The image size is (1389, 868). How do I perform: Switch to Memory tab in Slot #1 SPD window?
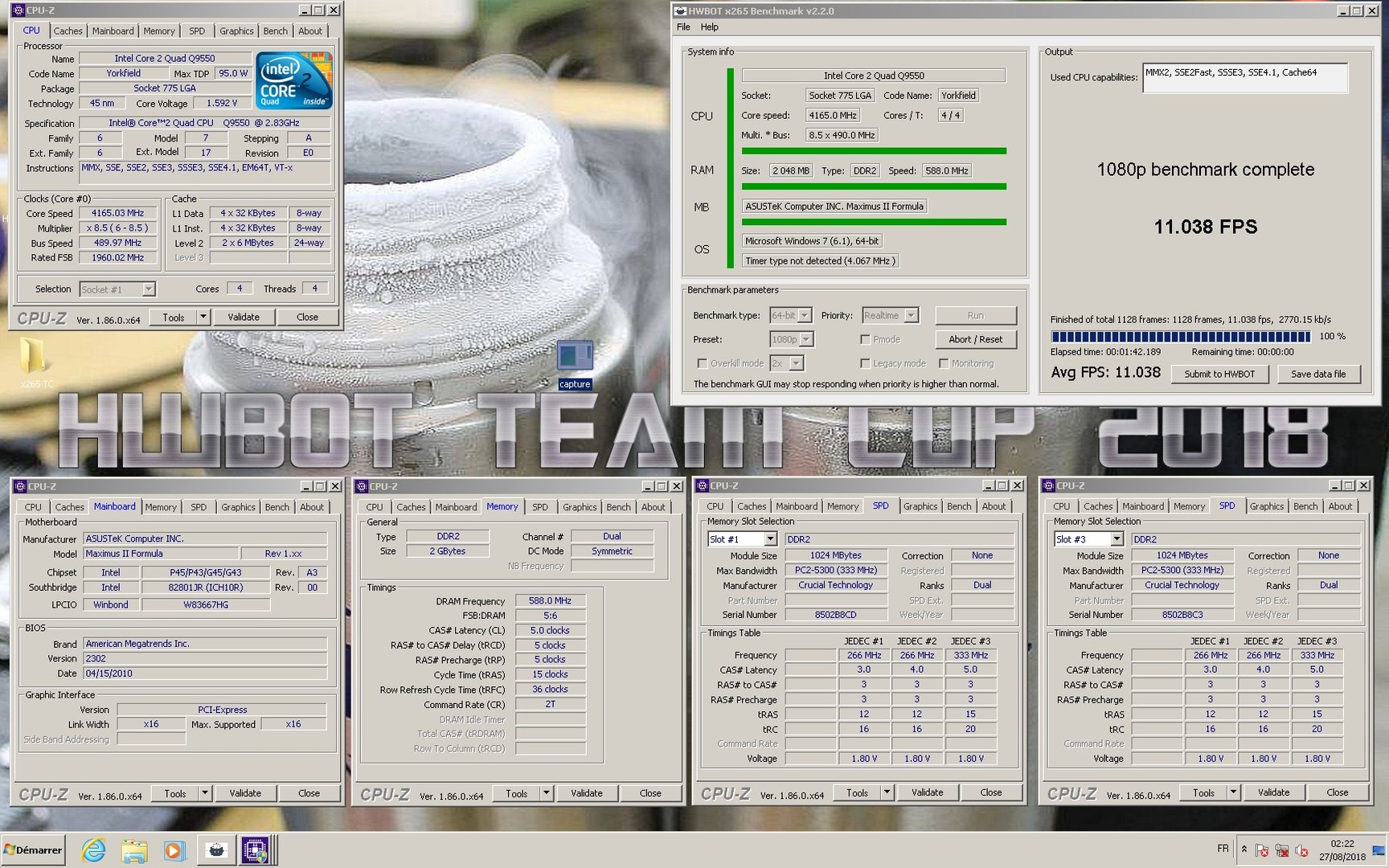tap(842, 506)
